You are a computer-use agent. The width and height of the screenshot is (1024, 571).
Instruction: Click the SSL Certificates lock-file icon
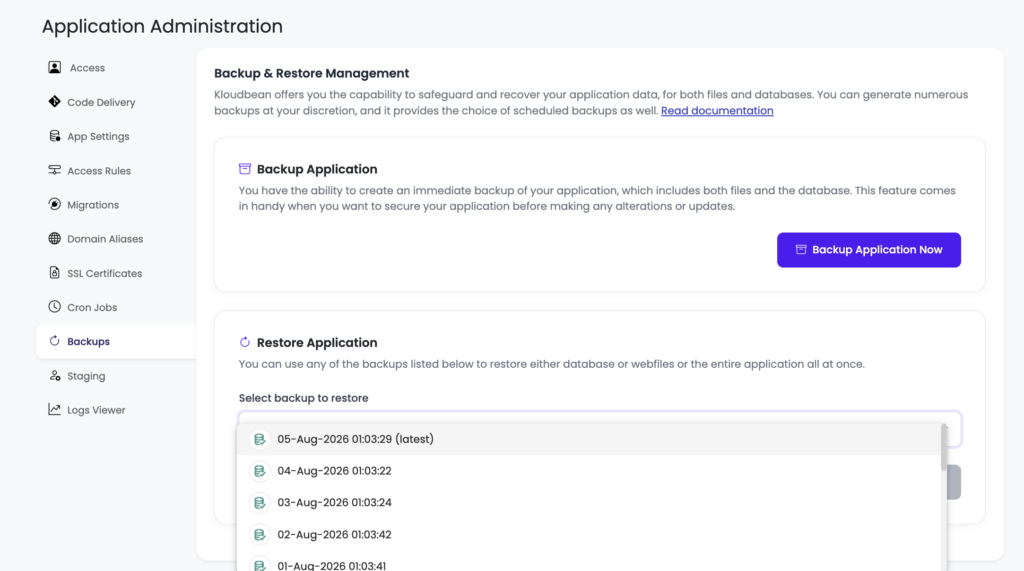54,272
